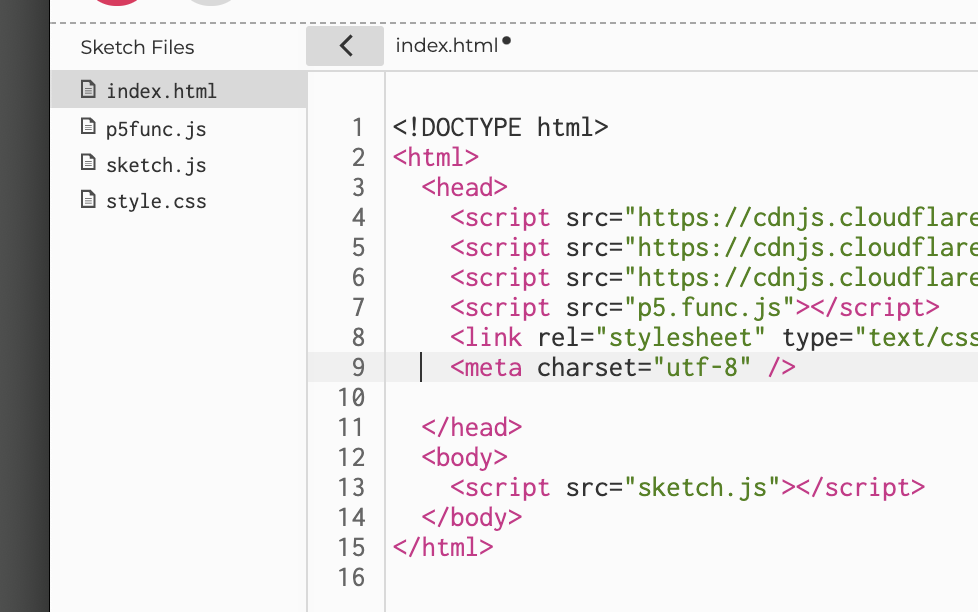Click the file icon beside index.html
This screenshot has width=978, height=612.
pos(89,90)
